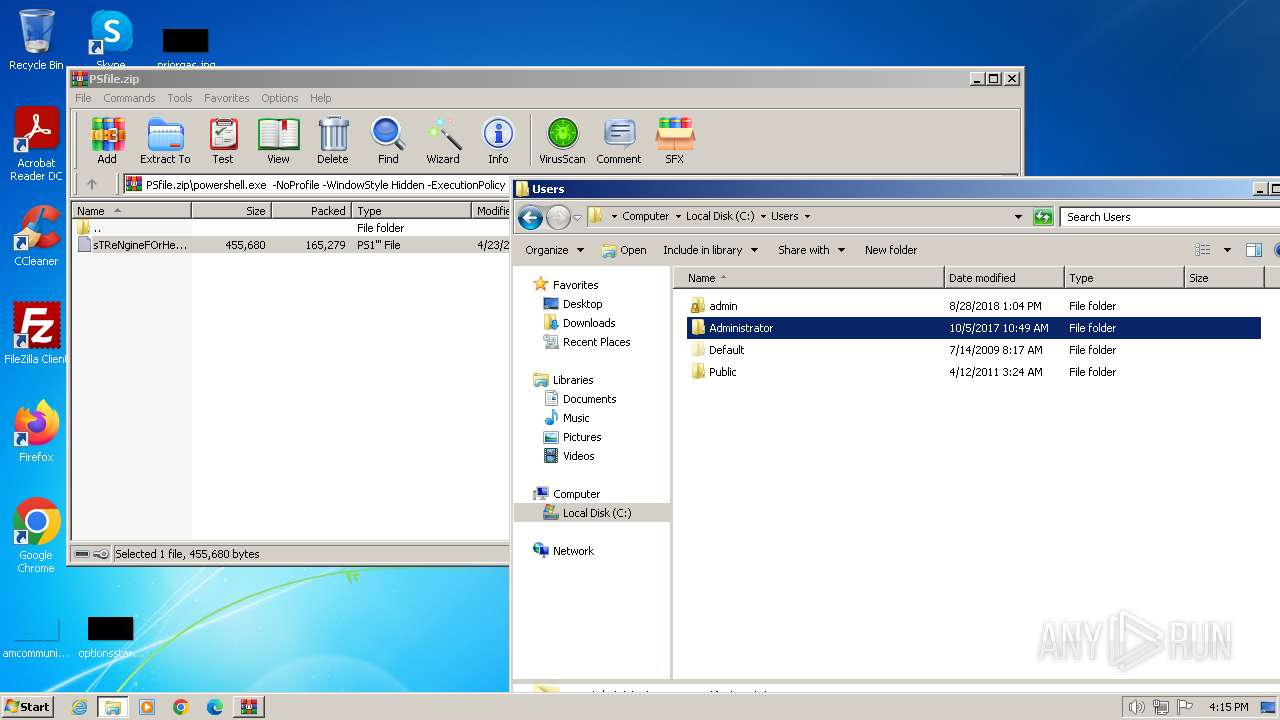This screenshot has width=1280, height=720.
Task: Click the Open button in Explorer toolbar
Action: (624, 250)
